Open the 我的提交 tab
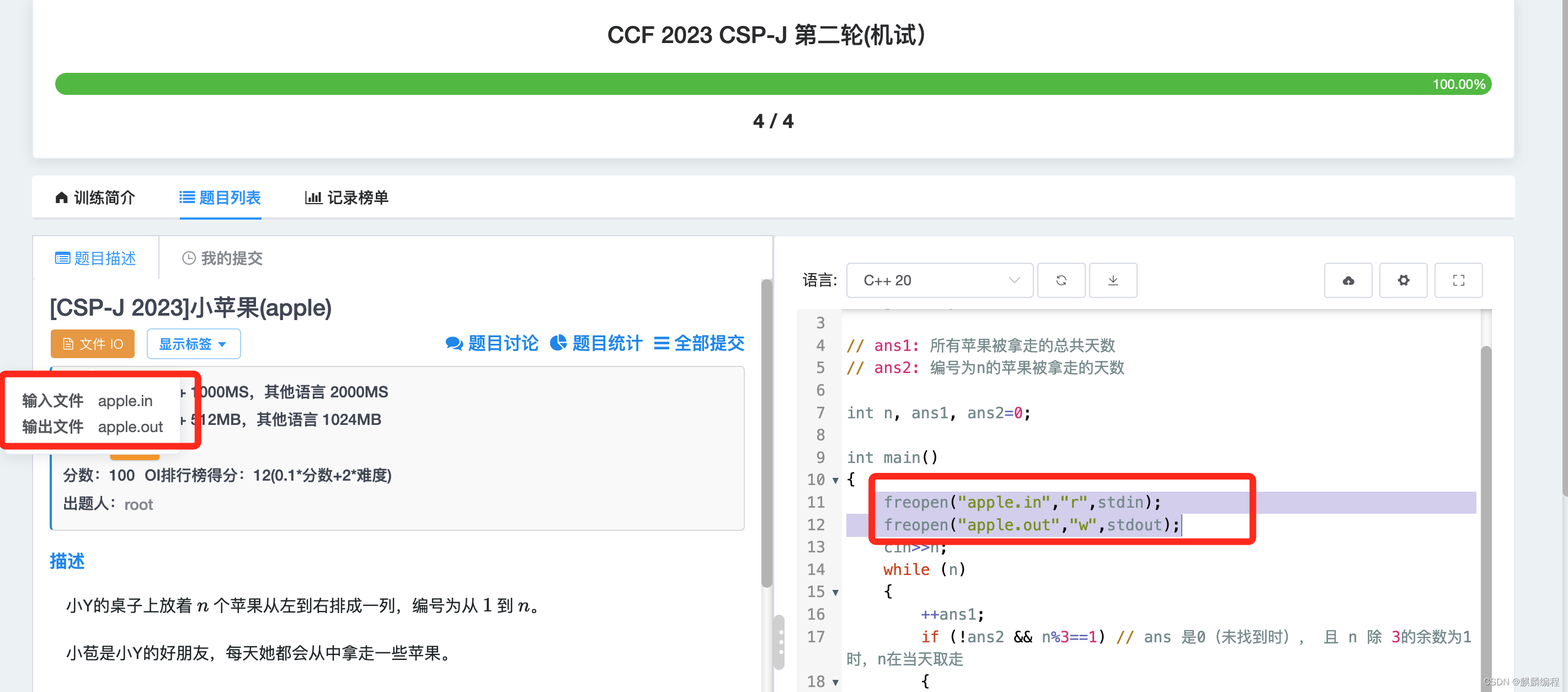The height and width of the screenshot is (692, 1568). [222, 258]
